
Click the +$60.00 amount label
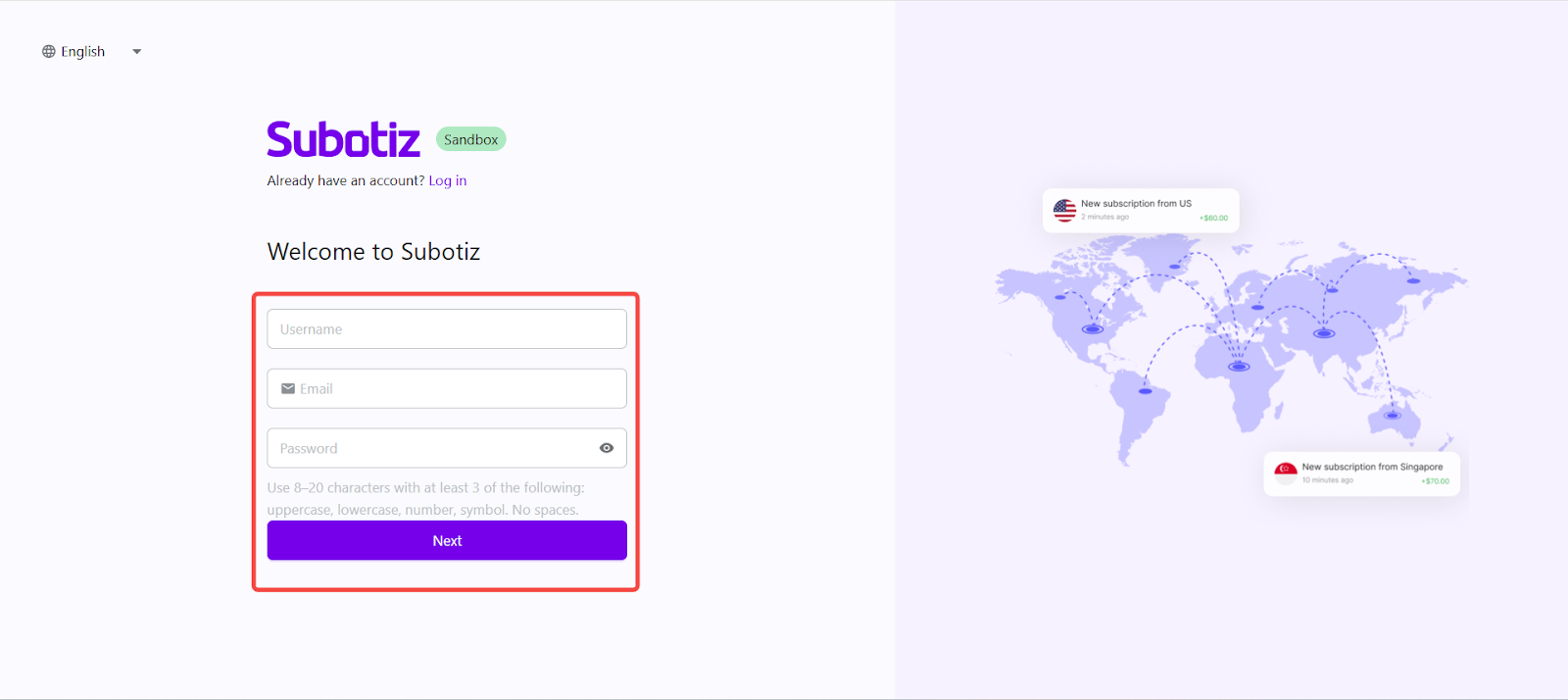(x=1213, y=218)
